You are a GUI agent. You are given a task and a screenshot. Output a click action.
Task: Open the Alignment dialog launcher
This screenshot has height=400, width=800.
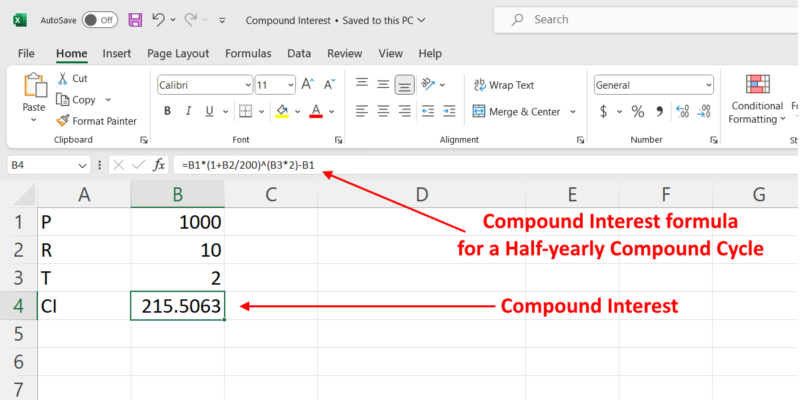(580, 140)
